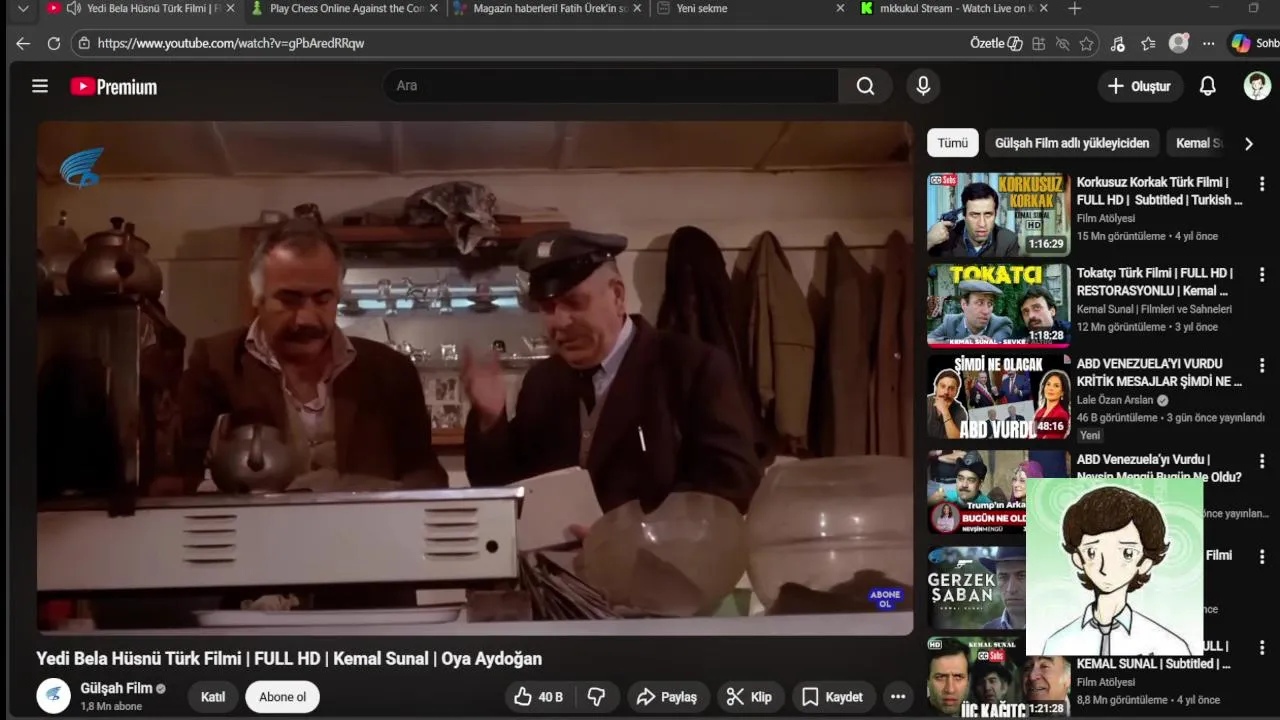This screenshot has height=720, width=1280.
Task: Click the Abone Ol overlay in video
Action: 885,599
